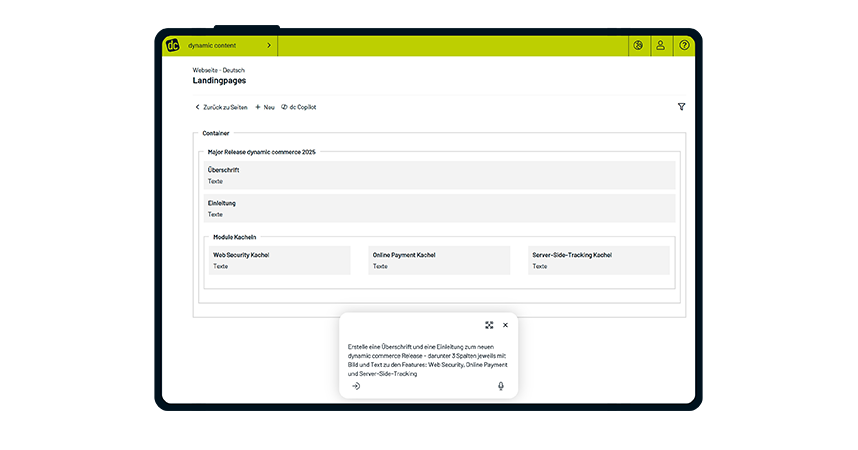The width and height of the screenshot is (858, 450).
Task: Click the Neu button
Action: [x=265, y=107]
